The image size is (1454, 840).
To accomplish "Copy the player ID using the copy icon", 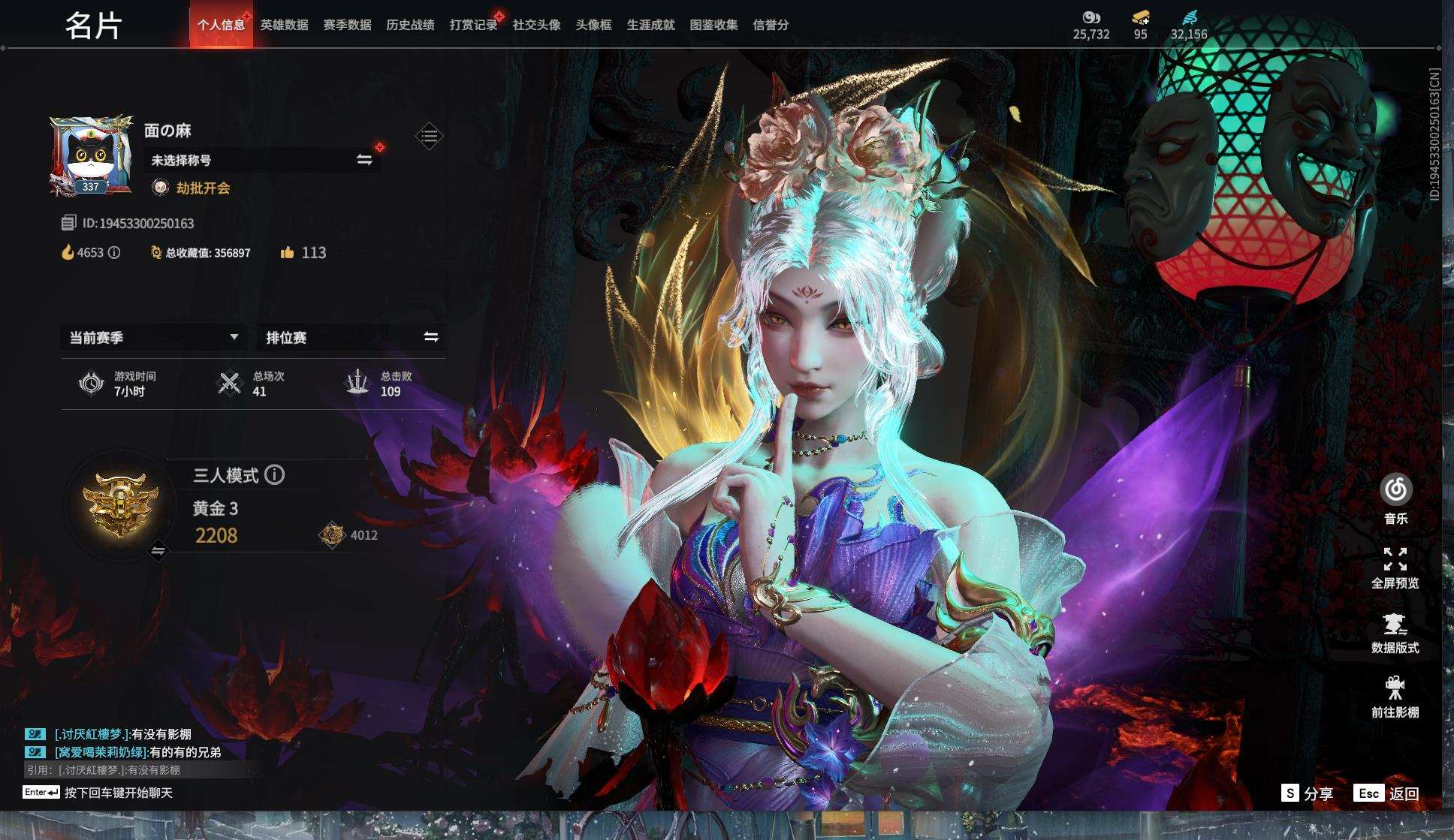I will [x=68, y=222].
